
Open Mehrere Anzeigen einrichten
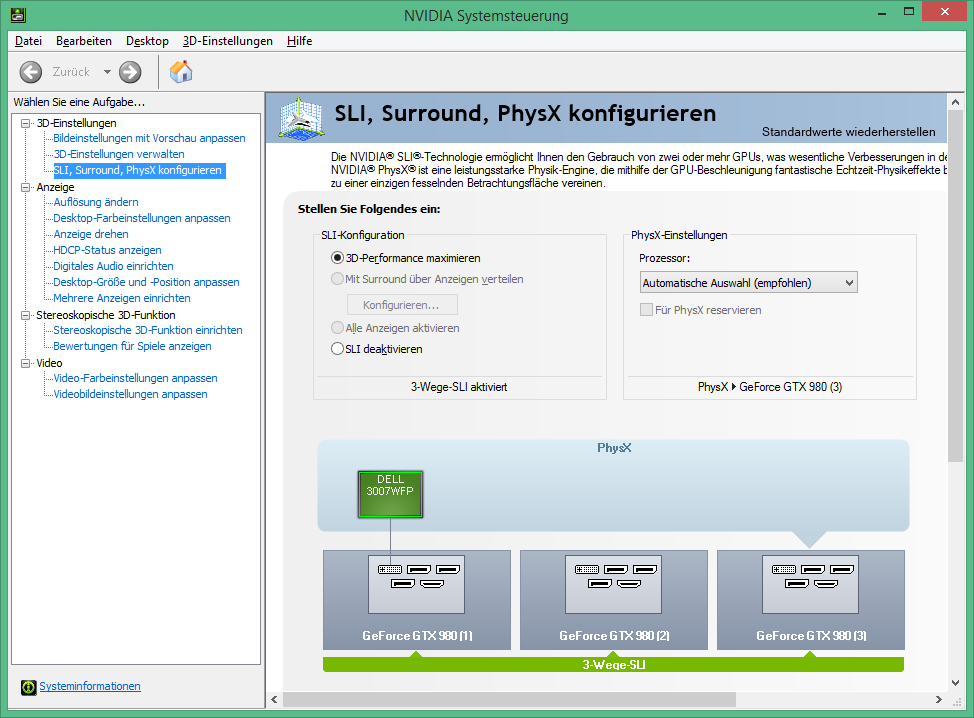click(122, 298)
